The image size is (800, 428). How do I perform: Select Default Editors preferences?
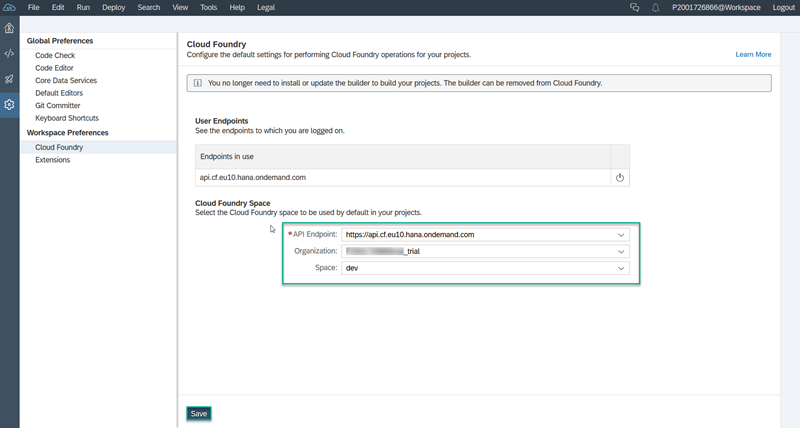pos(59,93)
